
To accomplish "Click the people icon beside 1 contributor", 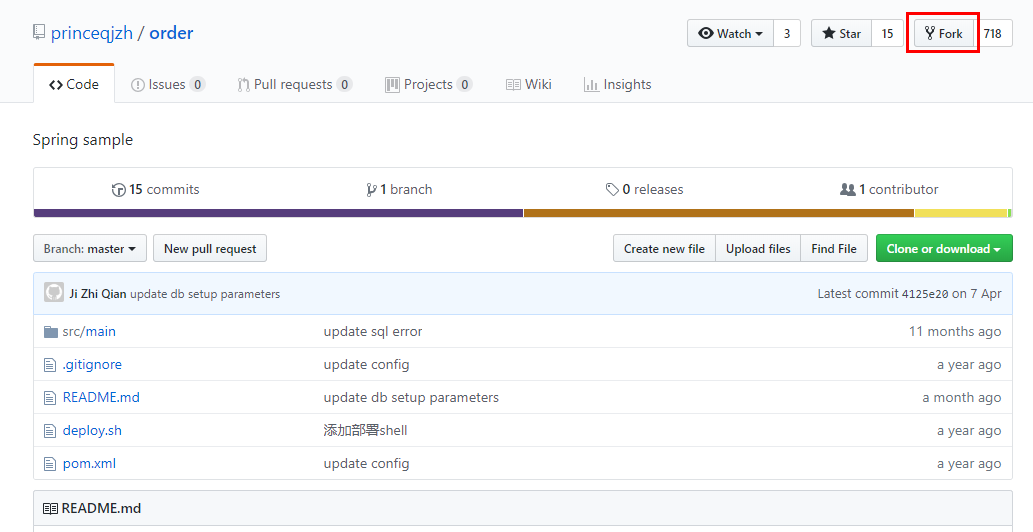I will [x=847, y=190].
